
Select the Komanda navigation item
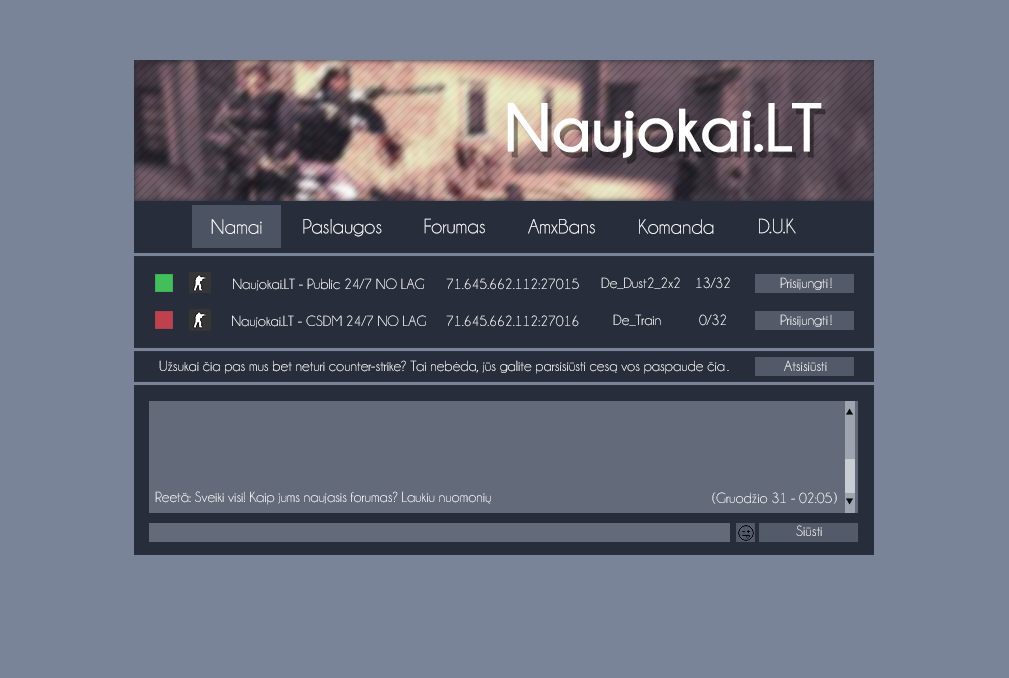pyautogui.click(x=676, y=227)
